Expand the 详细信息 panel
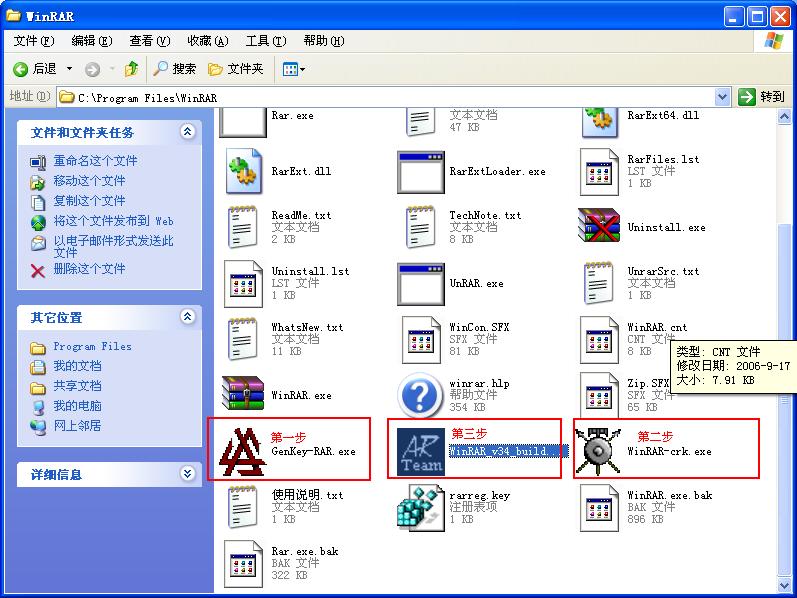 pos(188,474)
